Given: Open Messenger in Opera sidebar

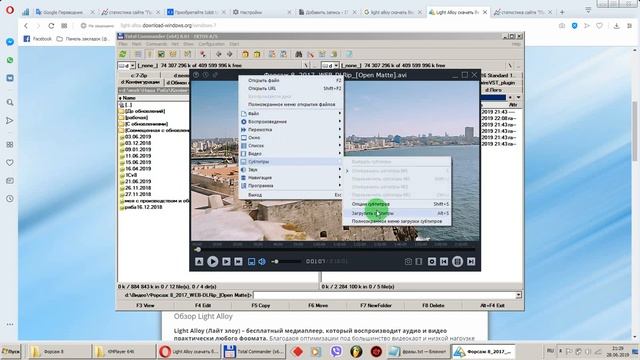Looking at the screenshot, I should click(10, 42).
